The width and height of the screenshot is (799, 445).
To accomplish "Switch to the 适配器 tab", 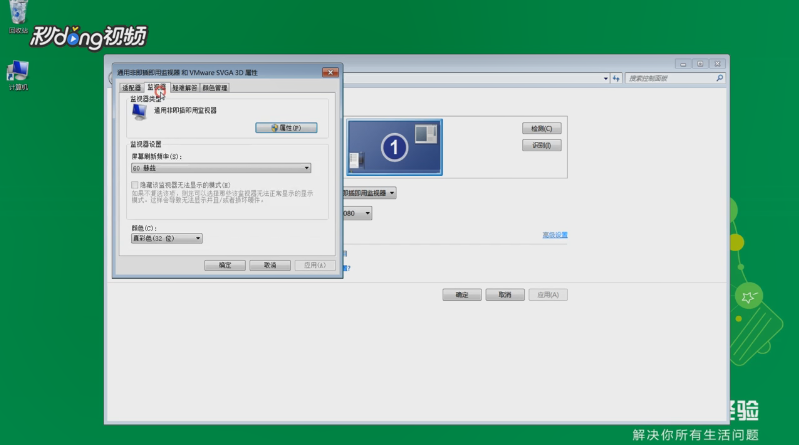I will click(x=131, y=88).
